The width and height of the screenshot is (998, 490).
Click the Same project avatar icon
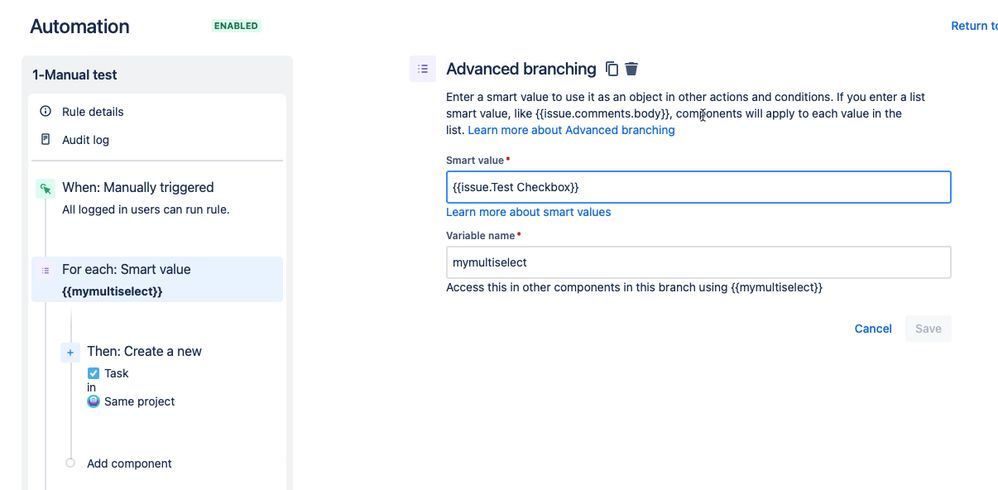[94, 402]
